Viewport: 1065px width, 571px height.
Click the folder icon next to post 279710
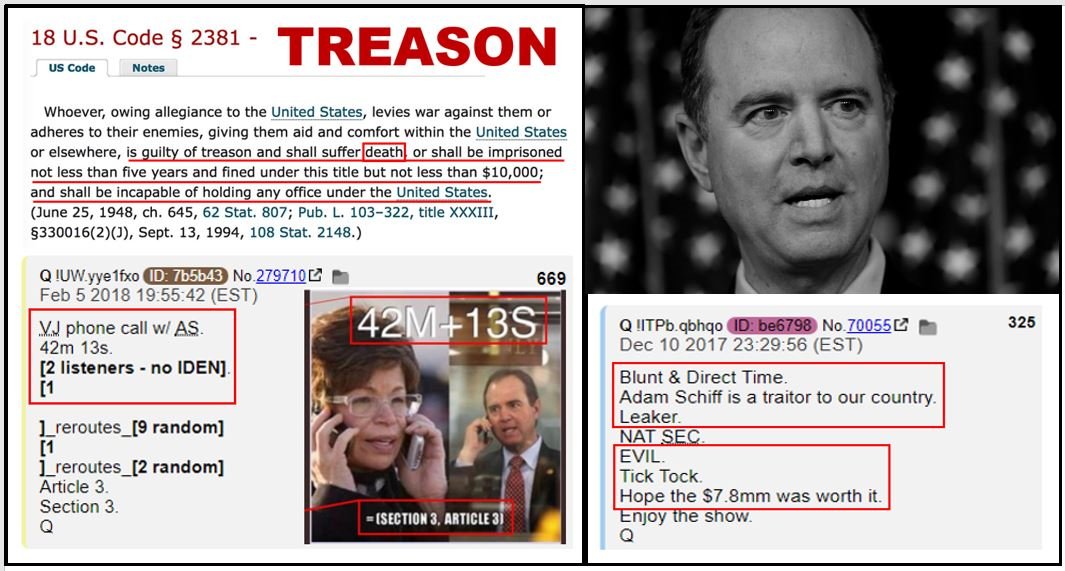pos(340,277)
